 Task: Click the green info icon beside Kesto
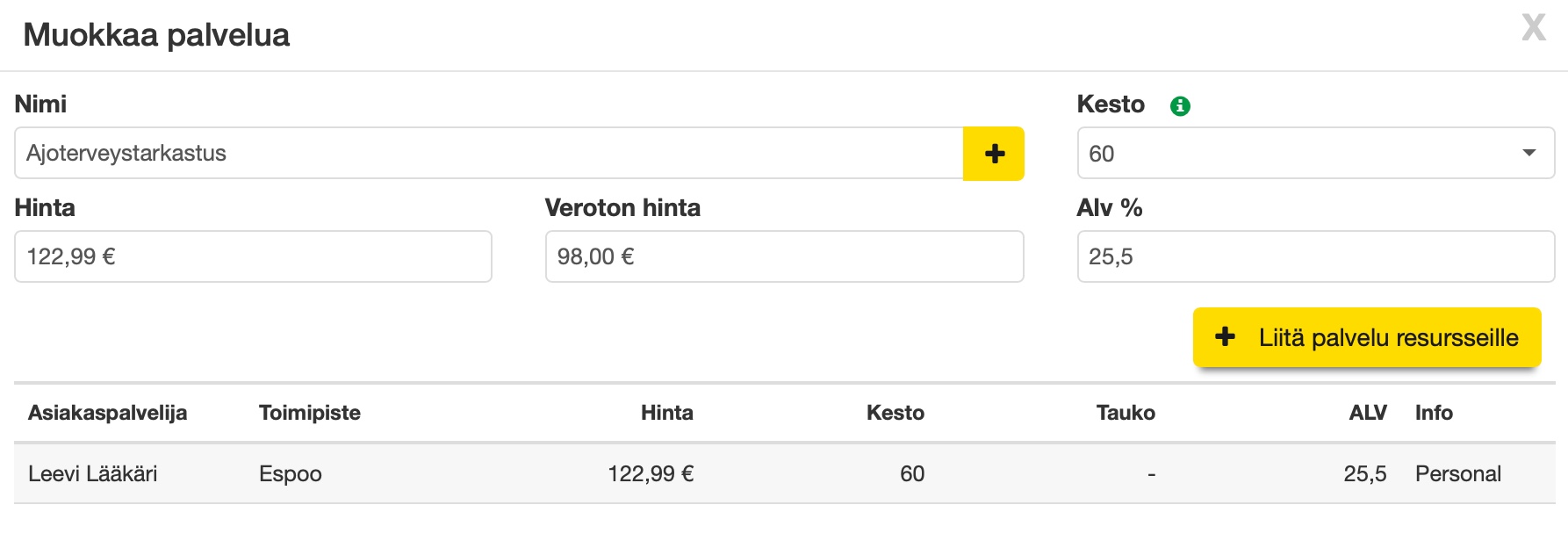[1180, 106]
